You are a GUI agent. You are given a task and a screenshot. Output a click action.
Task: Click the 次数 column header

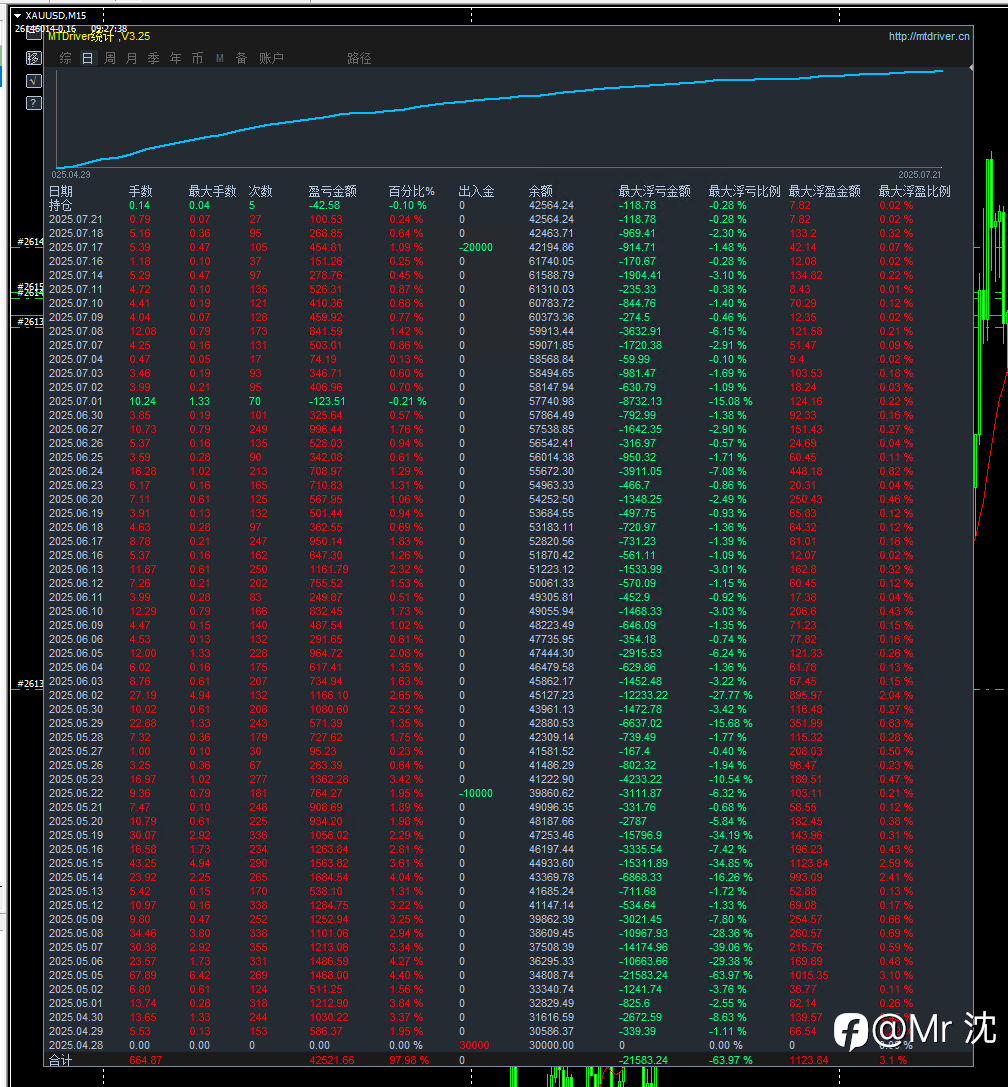coord(261,191)
